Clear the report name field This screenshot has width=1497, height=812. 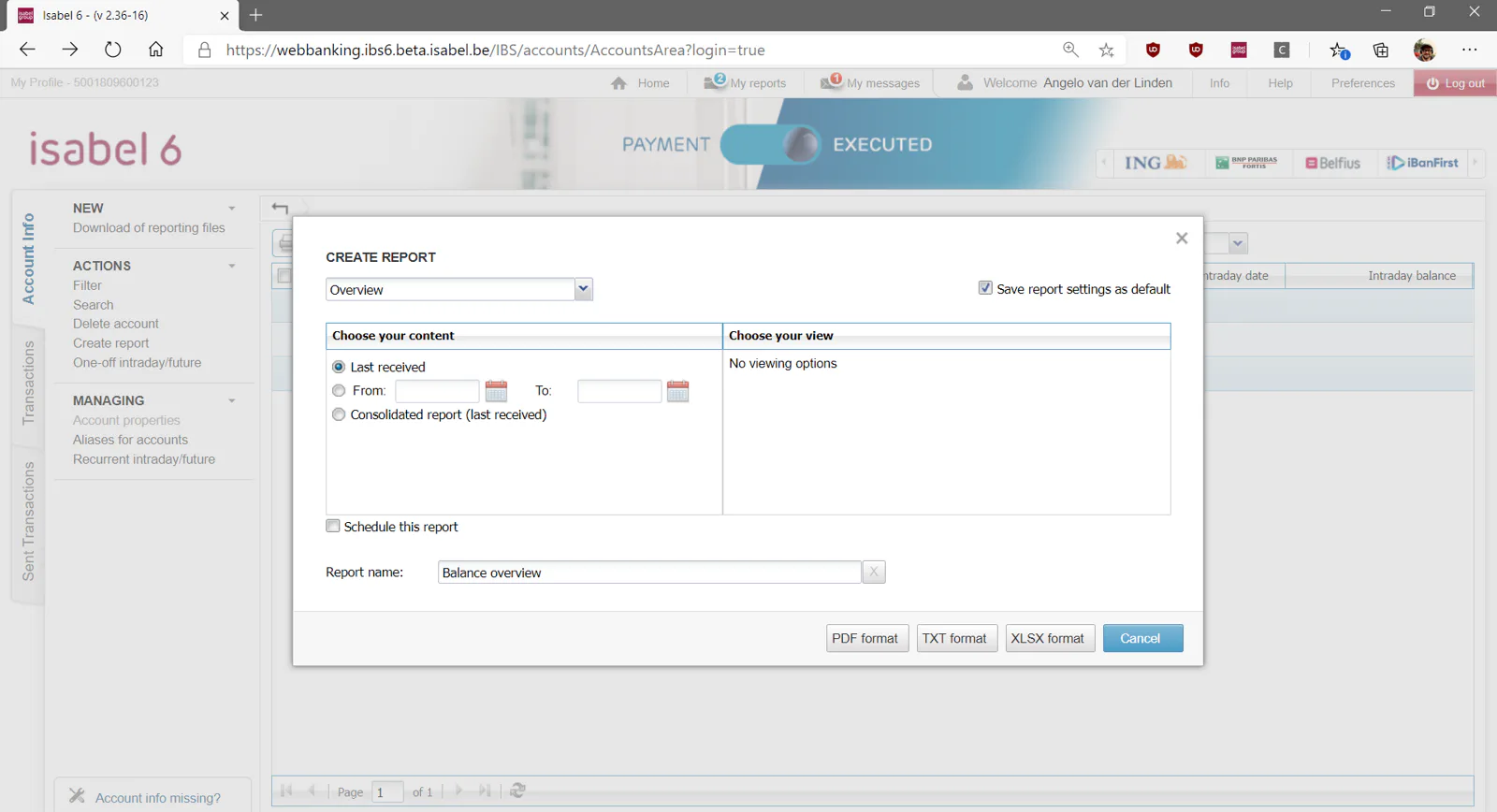[x=874, y=572]
